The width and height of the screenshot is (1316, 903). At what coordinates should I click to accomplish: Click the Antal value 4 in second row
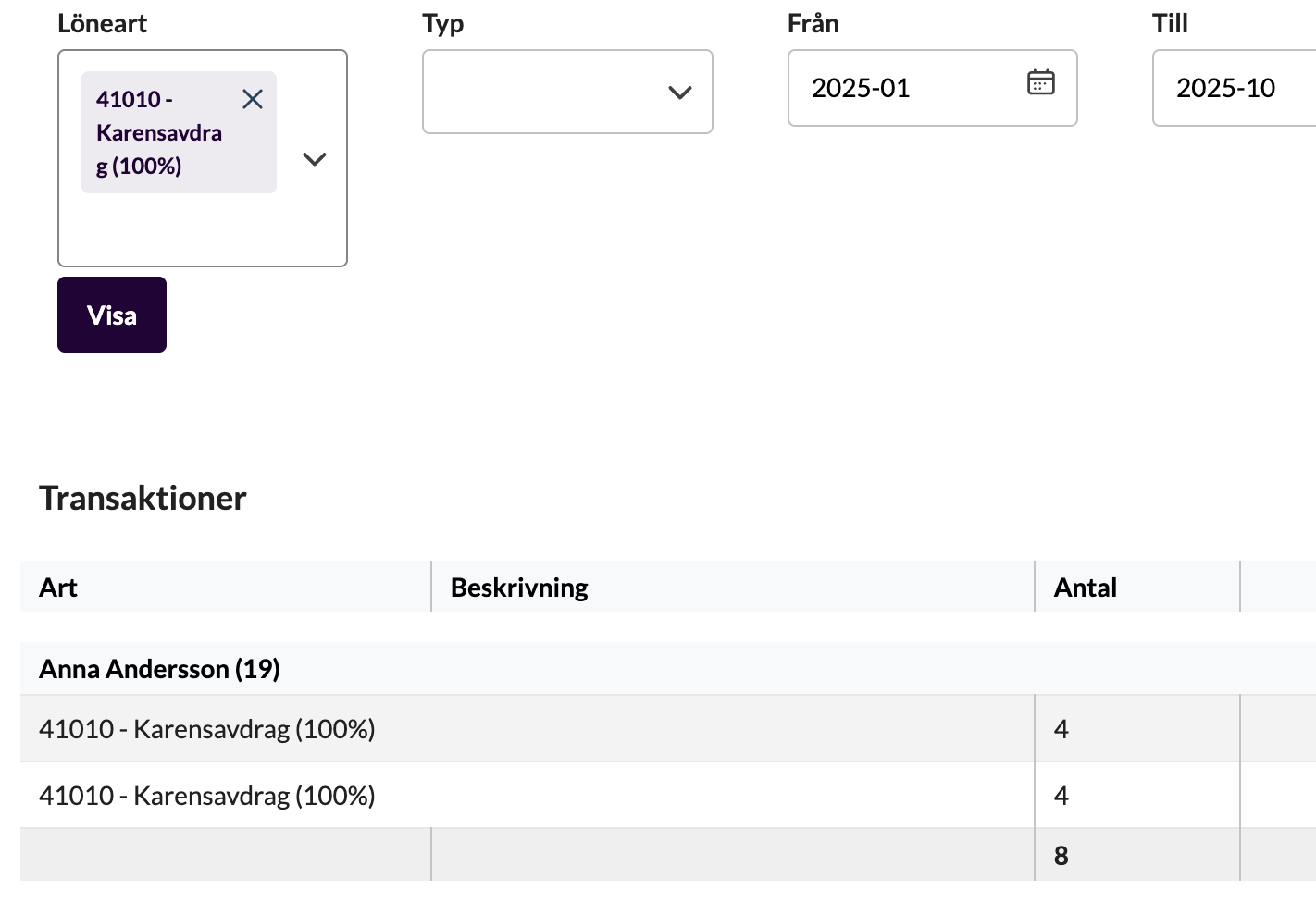point(1061,796)
